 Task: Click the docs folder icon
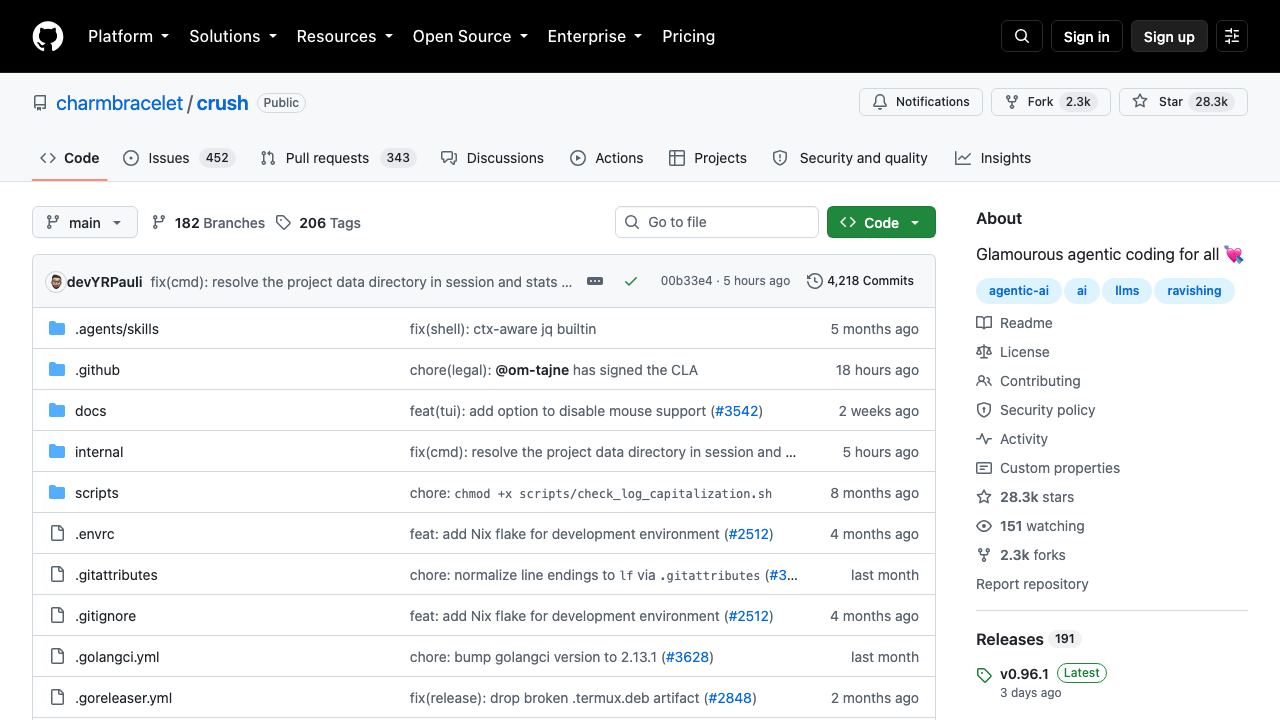click(57, 411)
